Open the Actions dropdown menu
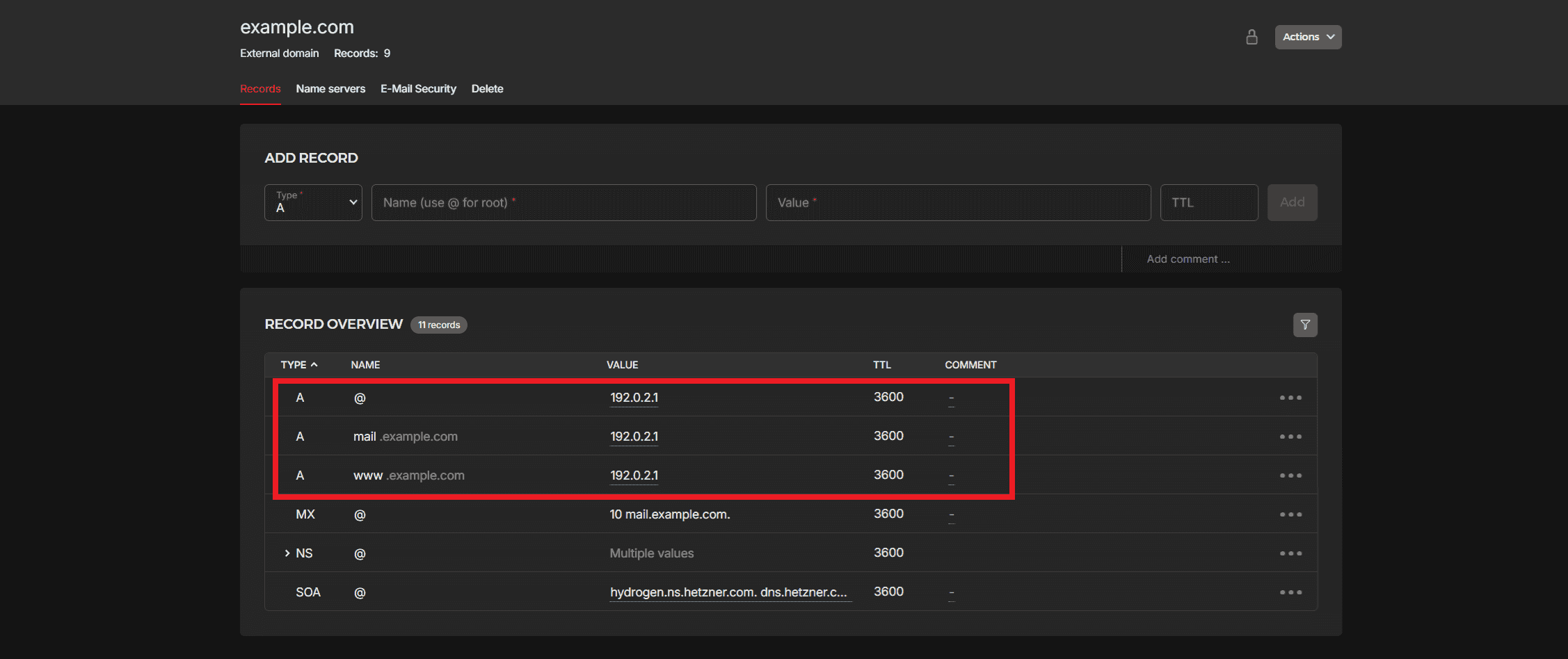The width and height of the screenshot is (1568, 659). (x=1307, y=37)
